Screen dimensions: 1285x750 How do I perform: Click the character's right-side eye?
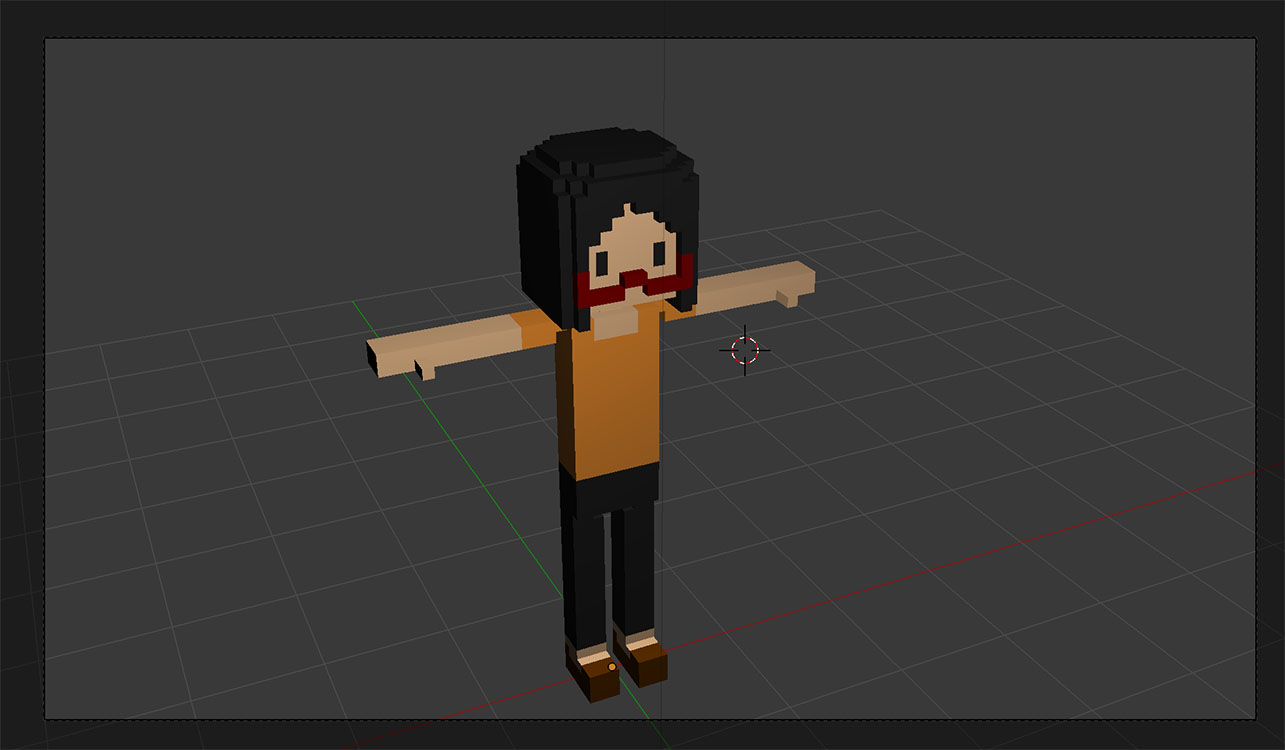pyautogui.click(x=658, y=256)
